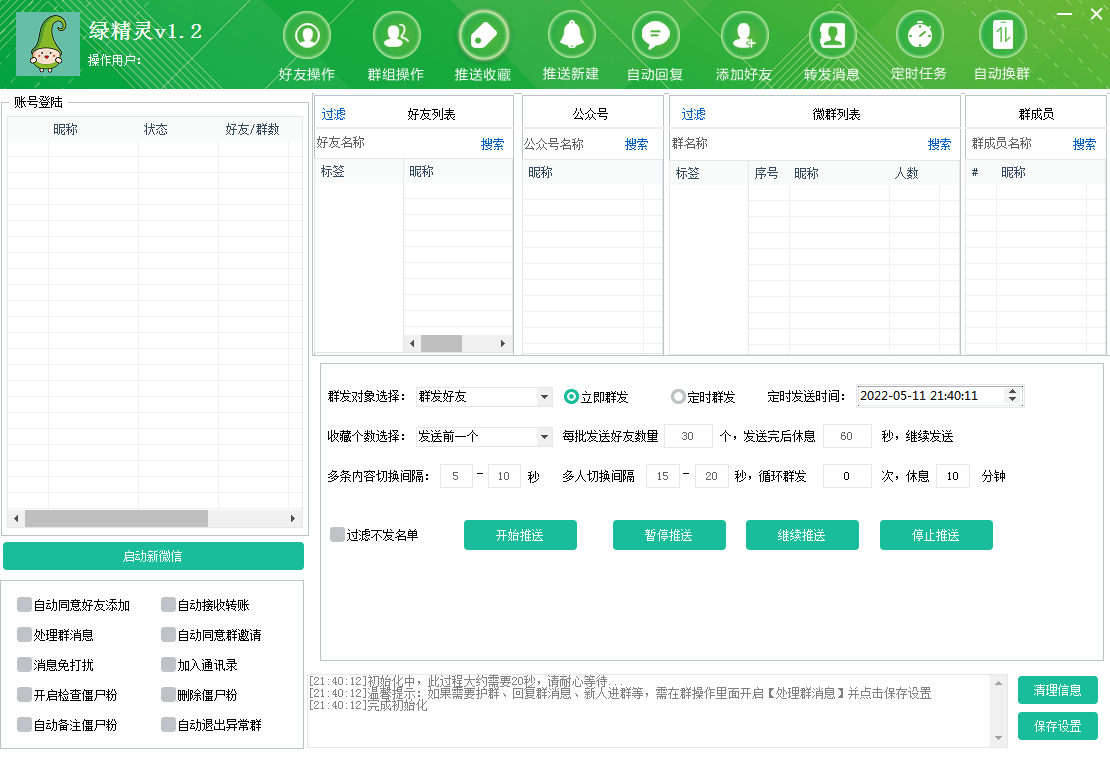Open the 推送新建 bell icon
Viewport: 1110px width, 760px height.
tap(571, 35)
